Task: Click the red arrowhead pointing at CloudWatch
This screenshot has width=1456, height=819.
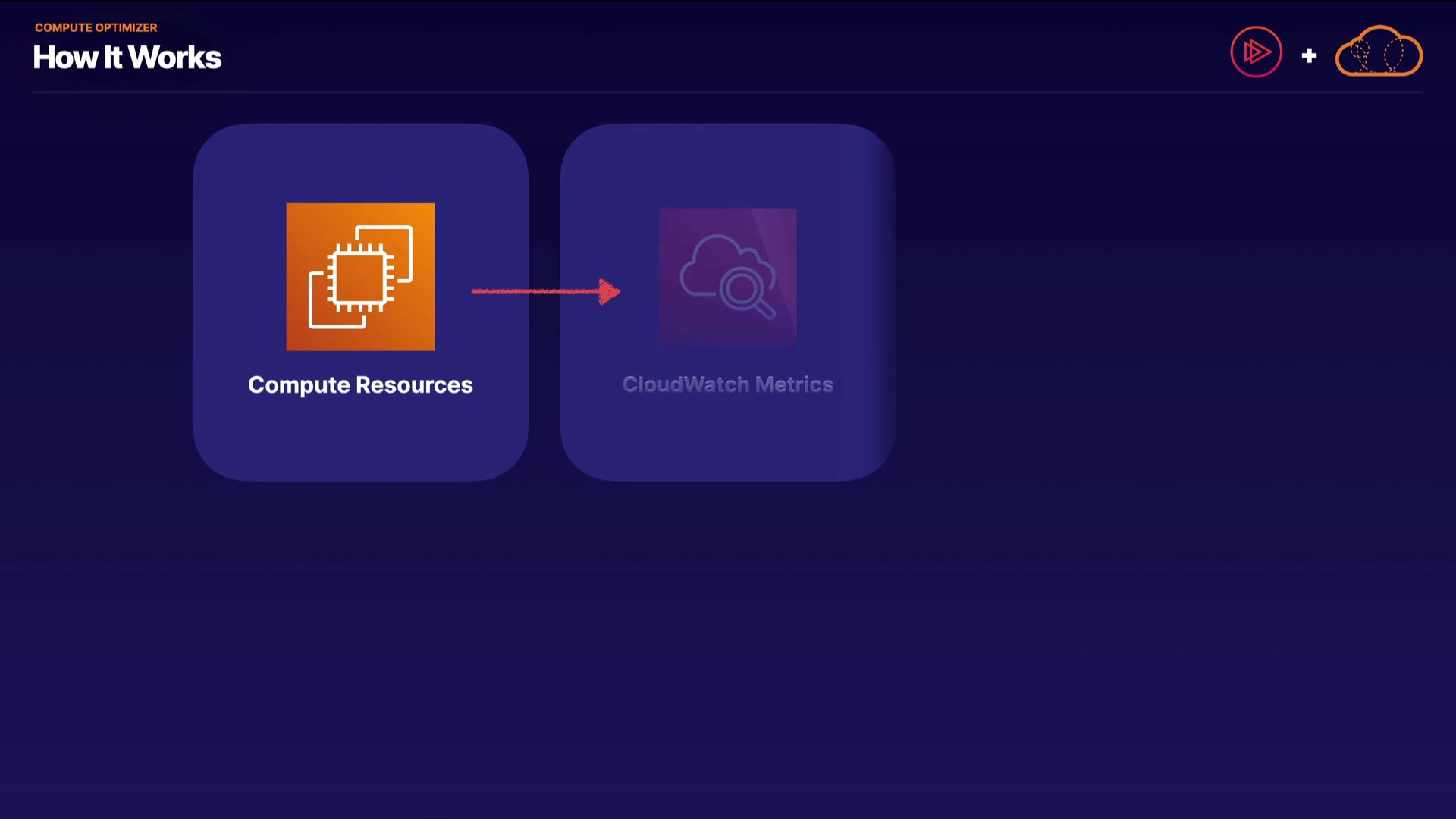Action: pyautogui.click(x=609, y=291)
